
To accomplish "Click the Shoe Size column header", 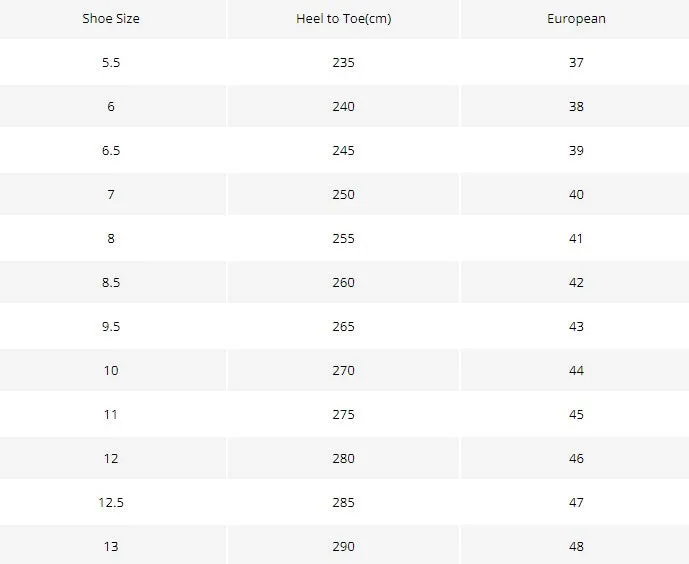I will tap(111, 18).
